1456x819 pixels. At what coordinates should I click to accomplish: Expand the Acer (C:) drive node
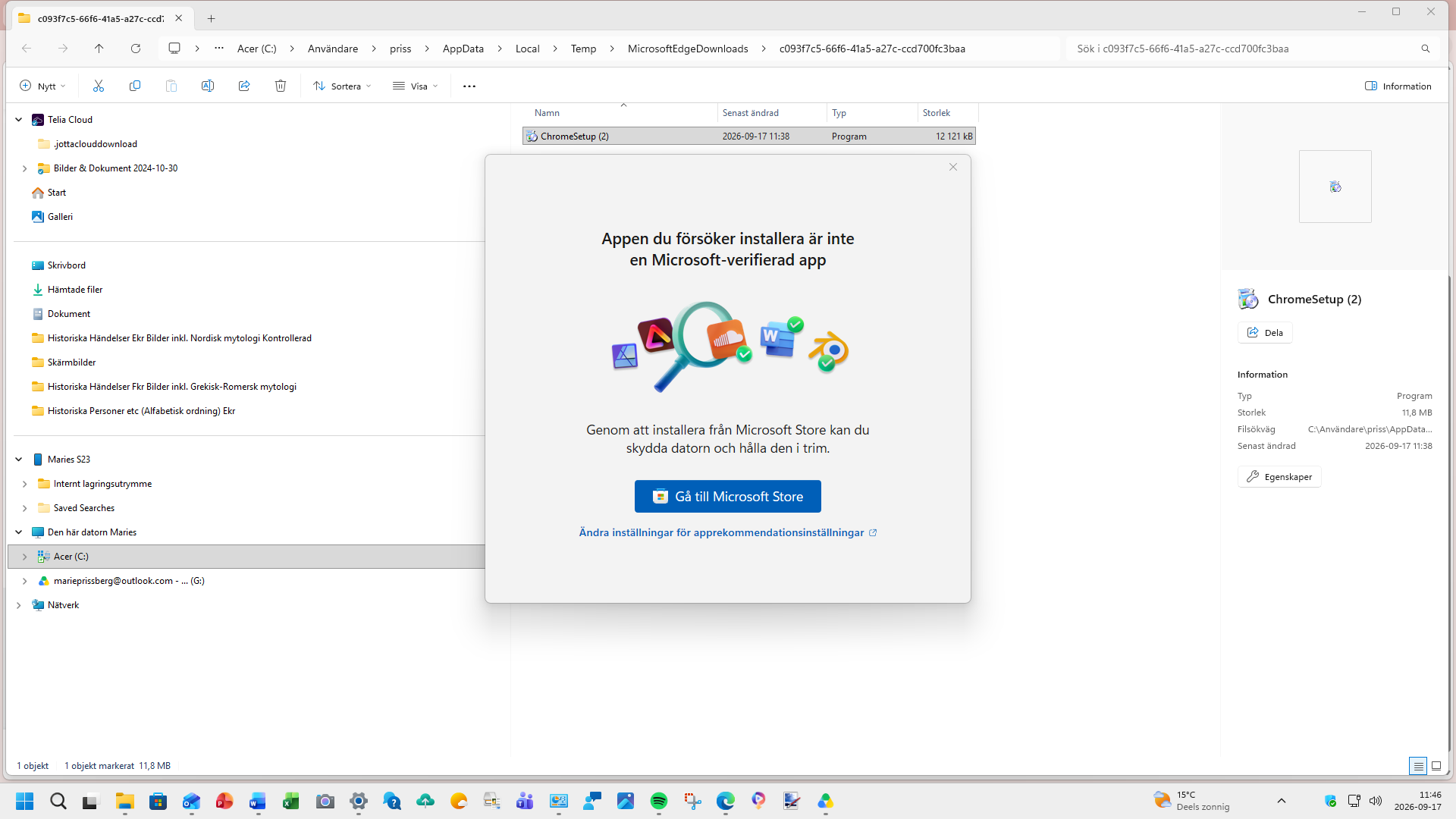coord(25,557)
